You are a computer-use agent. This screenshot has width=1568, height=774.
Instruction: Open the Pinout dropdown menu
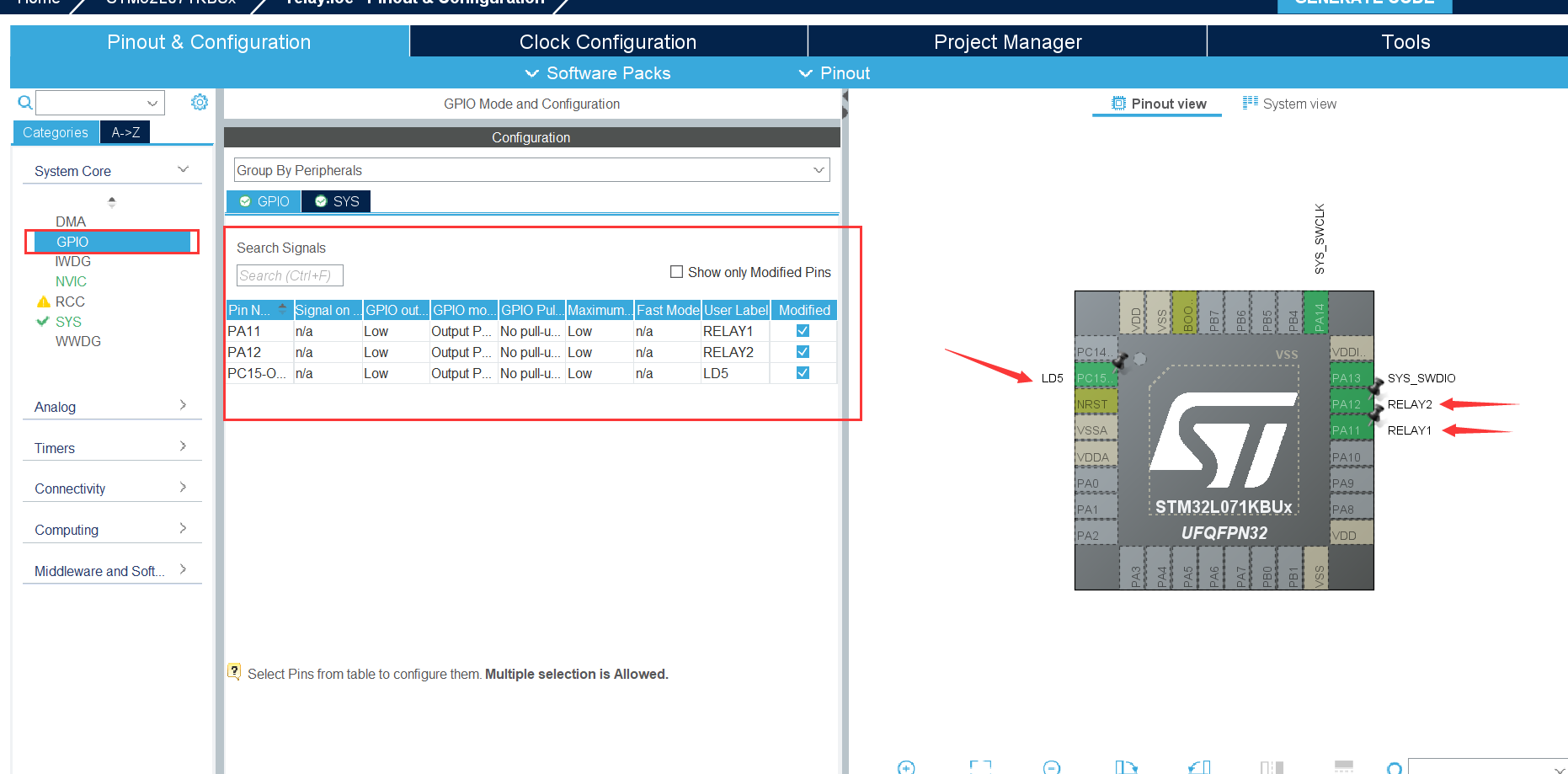pyautogui.click(x=835, y=73)
